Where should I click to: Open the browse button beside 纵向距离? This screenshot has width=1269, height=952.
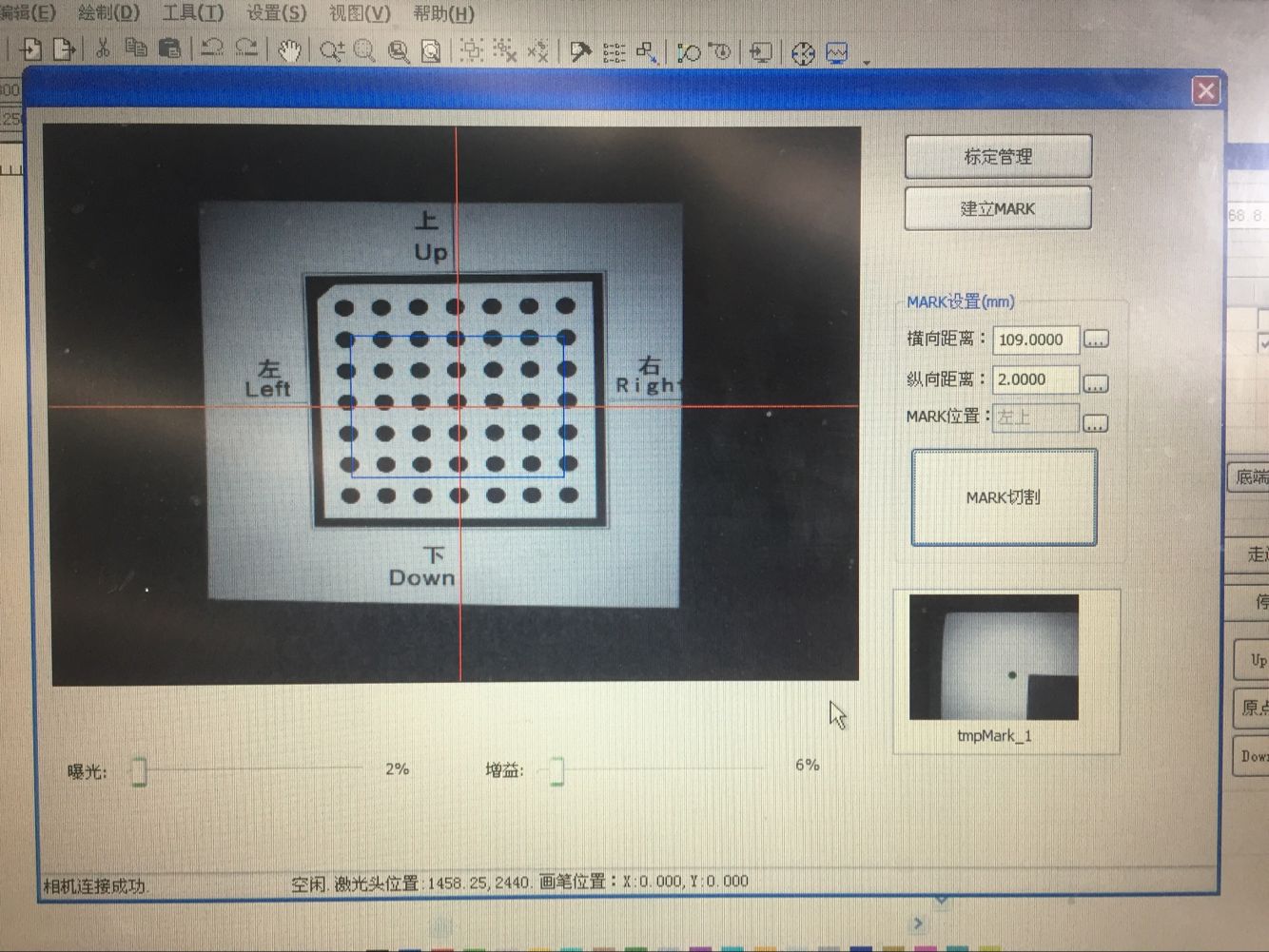point(1096,383)
